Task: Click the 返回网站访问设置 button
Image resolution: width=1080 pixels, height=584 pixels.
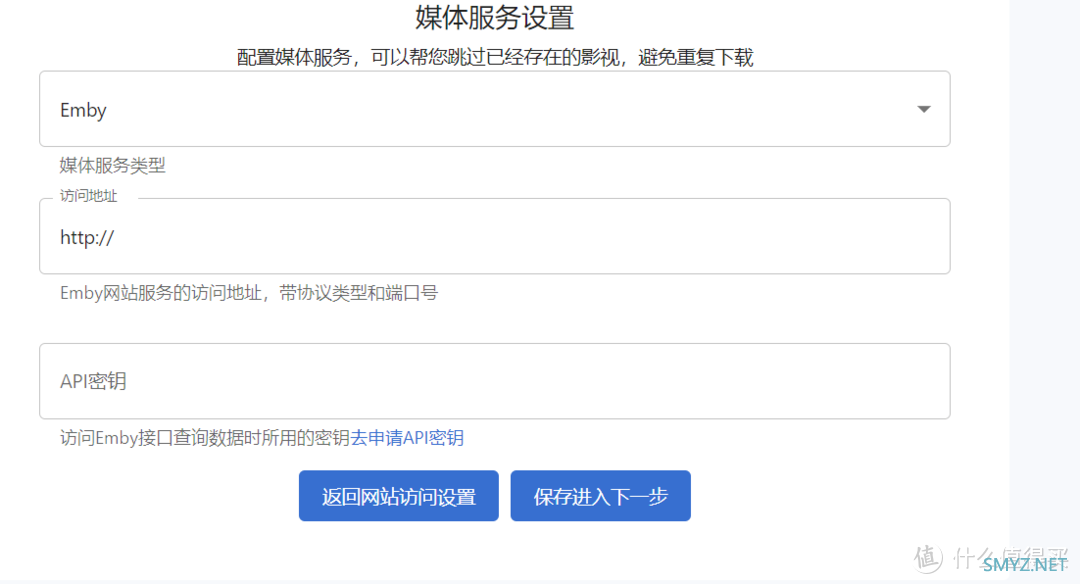Action: tap(399, 496)
